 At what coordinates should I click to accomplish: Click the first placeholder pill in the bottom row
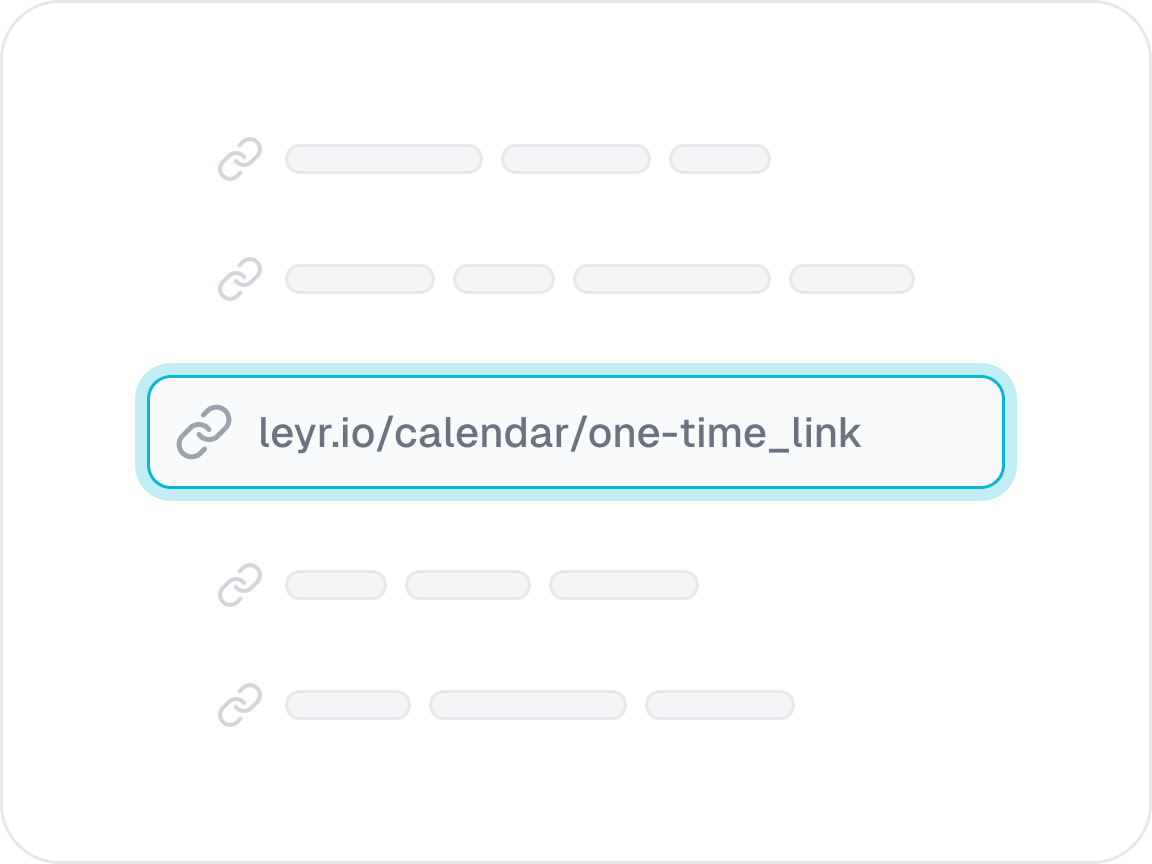(x=348, y=705)
